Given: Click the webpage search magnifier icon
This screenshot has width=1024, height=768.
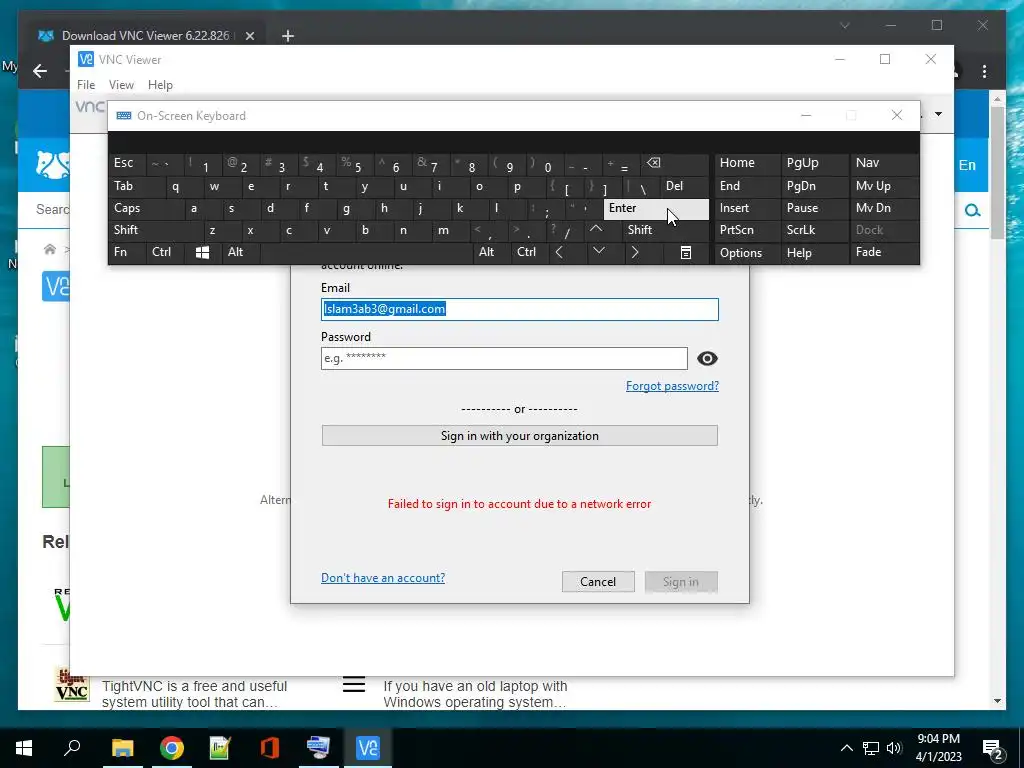Looking at the screenshot, I should (972, 210).
